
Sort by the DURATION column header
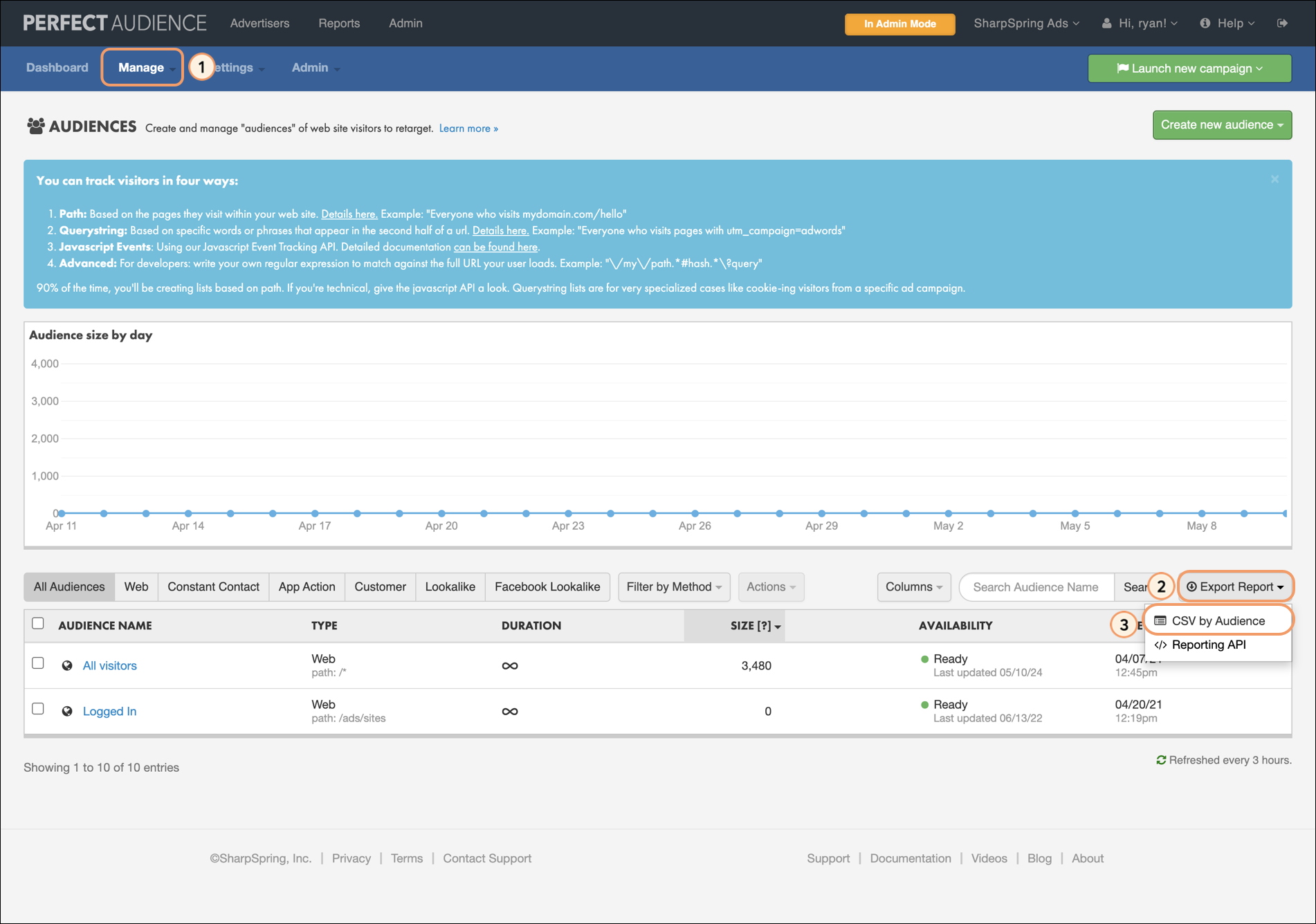point(531,625)
